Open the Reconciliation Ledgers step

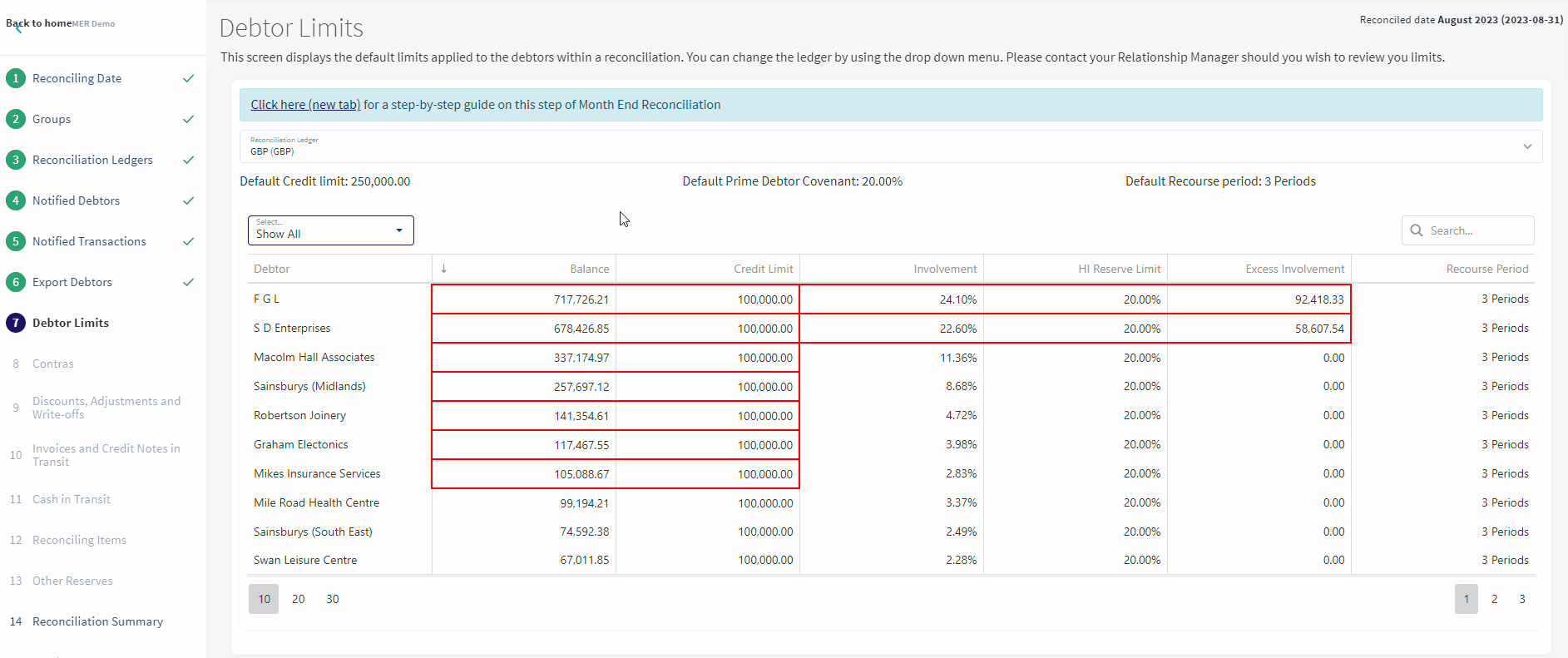92,160
